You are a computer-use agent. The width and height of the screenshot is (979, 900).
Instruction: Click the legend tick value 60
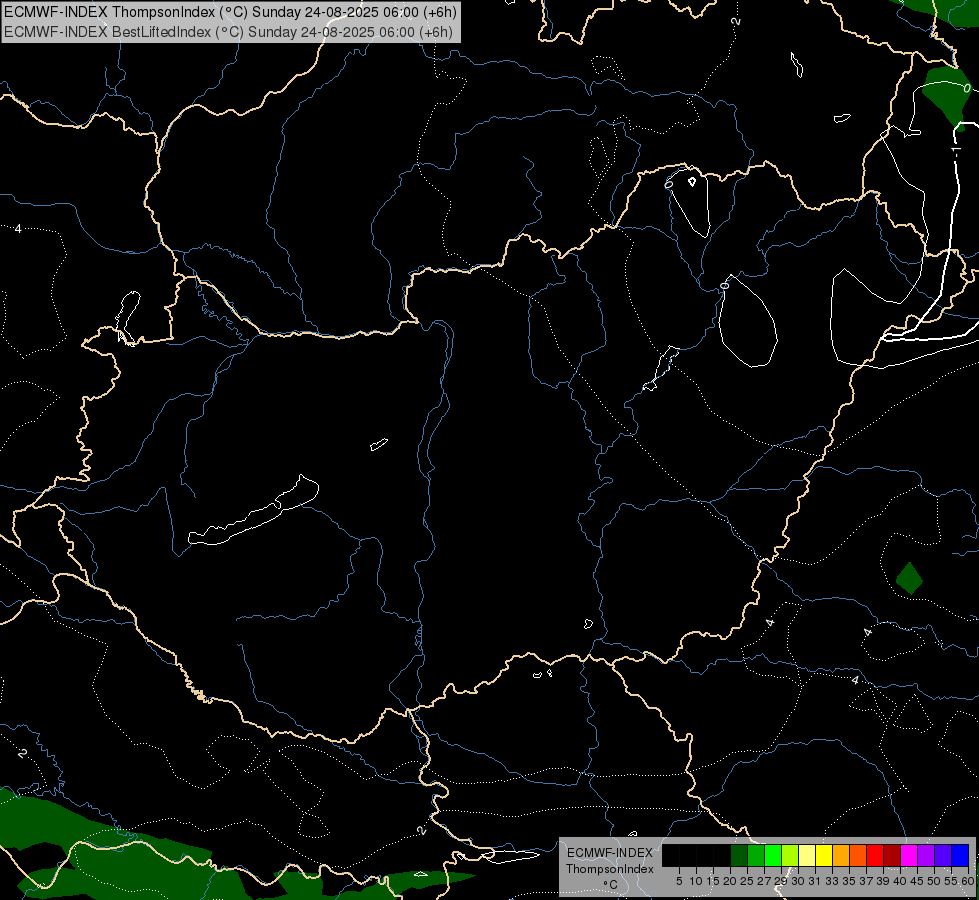pyautogui.click(x=967, y=881)
